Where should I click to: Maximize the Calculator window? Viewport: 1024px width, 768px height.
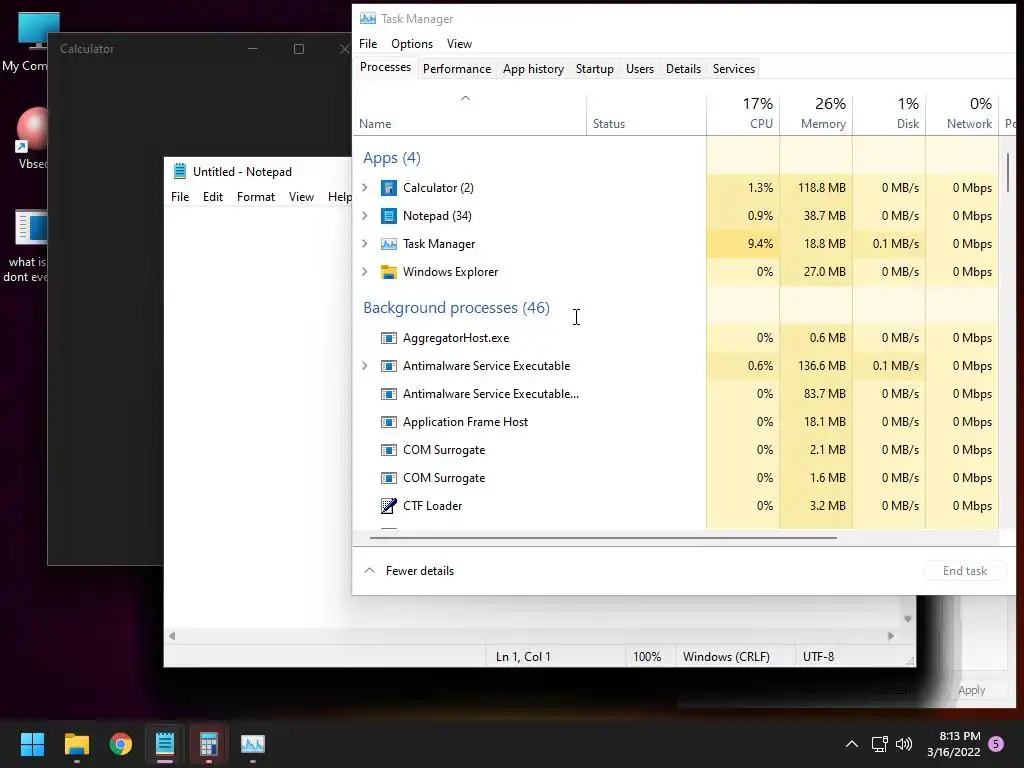(x=298, y=49)
